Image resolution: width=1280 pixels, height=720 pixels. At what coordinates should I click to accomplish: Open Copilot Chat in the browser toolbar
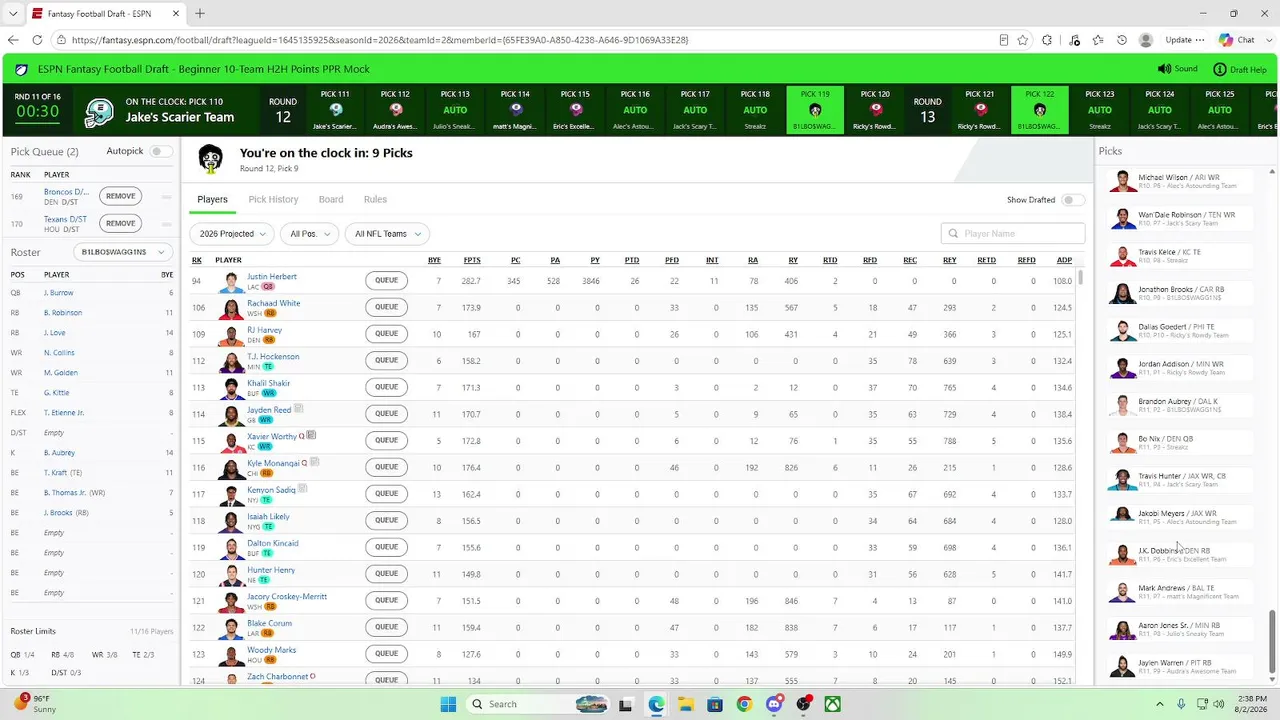click(x=1237, y=40)
